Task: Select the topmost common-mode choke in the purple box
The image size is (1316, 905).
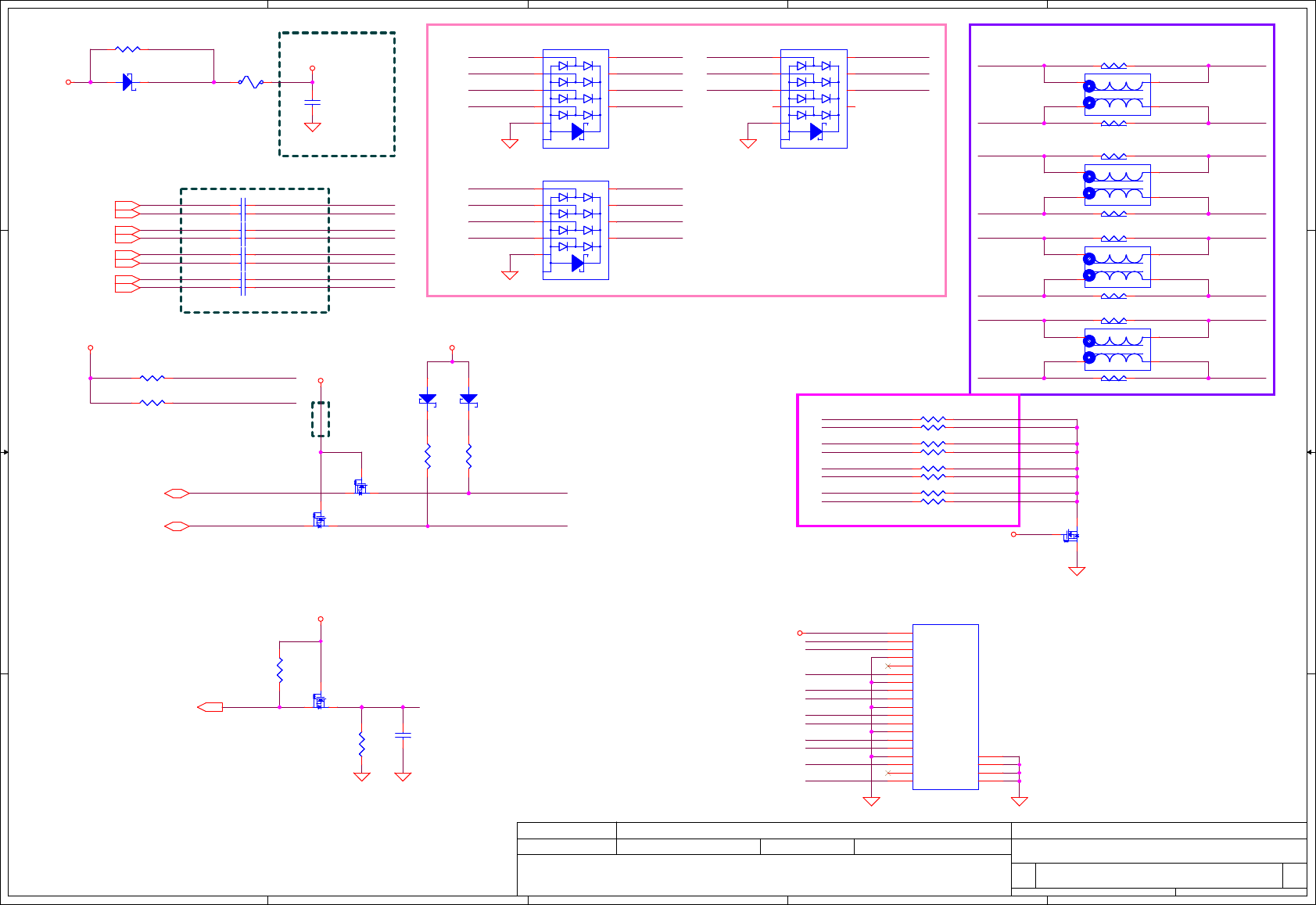Action: [x=1117, y=95]
